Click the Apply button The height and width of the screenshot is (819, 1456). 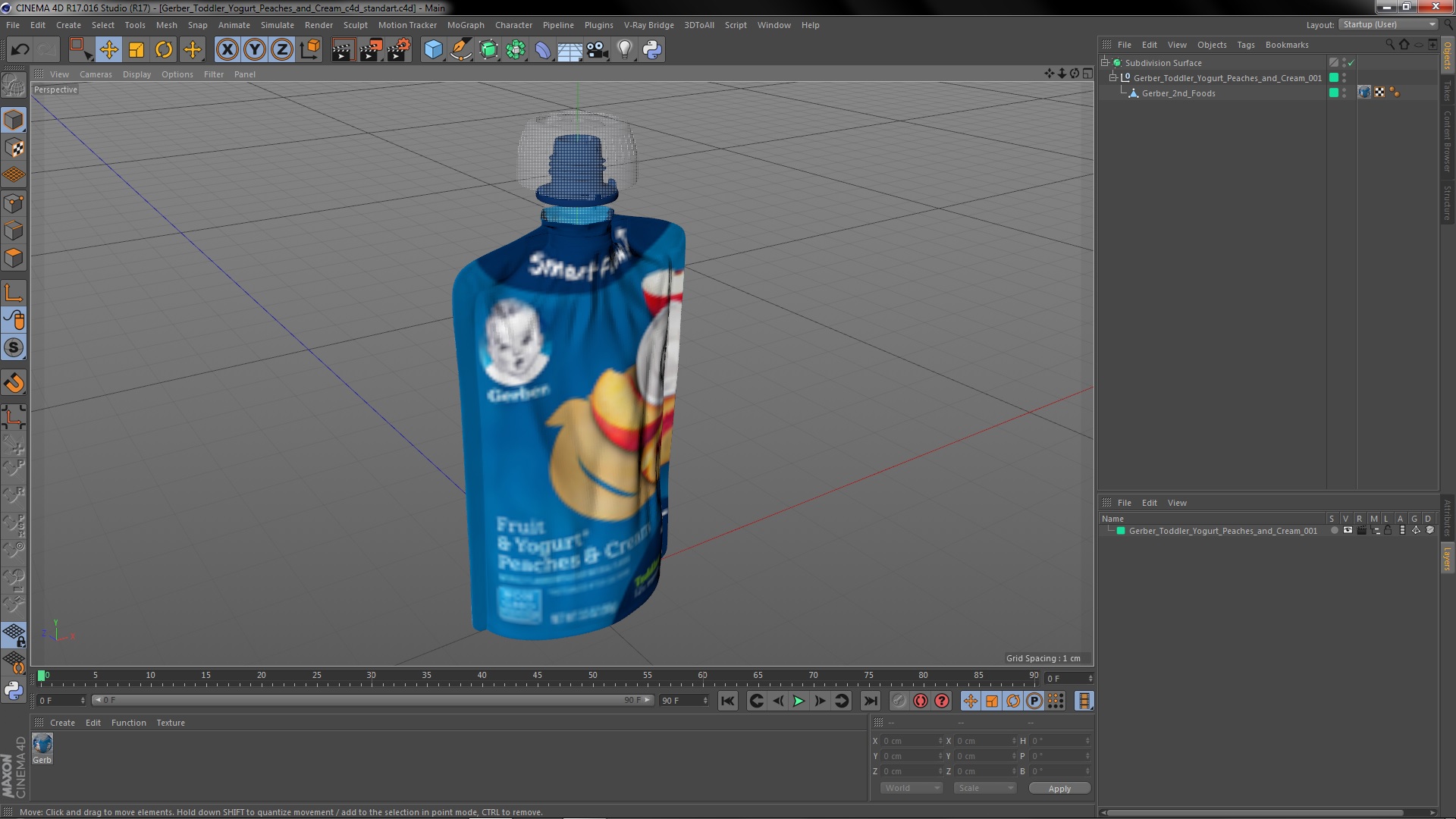[x=1059, y=789]
